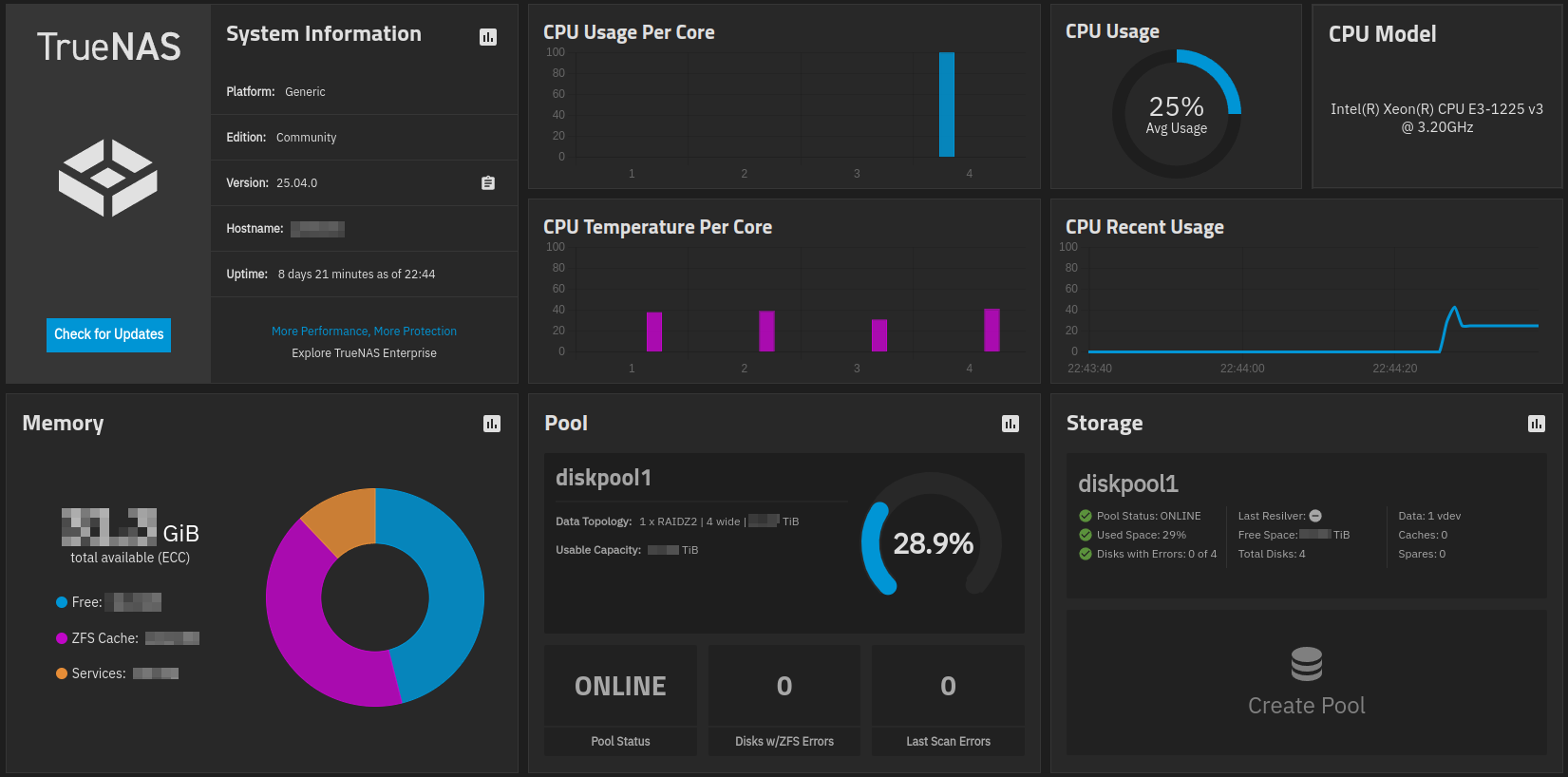Click Used Space green check icon
Image resolution: width=1568 pixels, height=777 pixels.
tap(1086, 535)
